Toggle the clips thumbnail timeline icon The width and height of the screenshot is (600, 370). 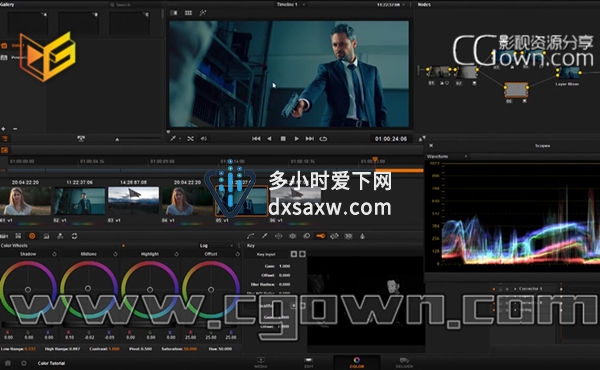(x=4, y=150)
